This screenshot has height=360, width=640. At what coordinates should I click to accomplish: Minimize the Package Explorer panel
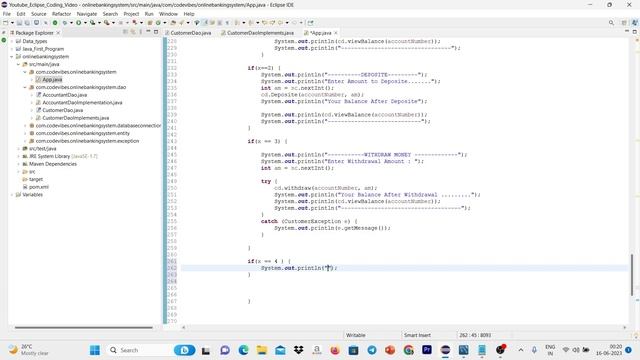click(148, 32)
